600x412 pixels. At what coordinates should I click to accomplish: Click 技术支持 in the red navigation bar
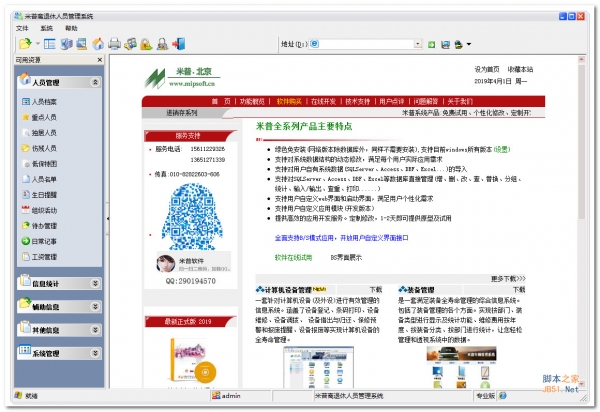coord(358,101)
